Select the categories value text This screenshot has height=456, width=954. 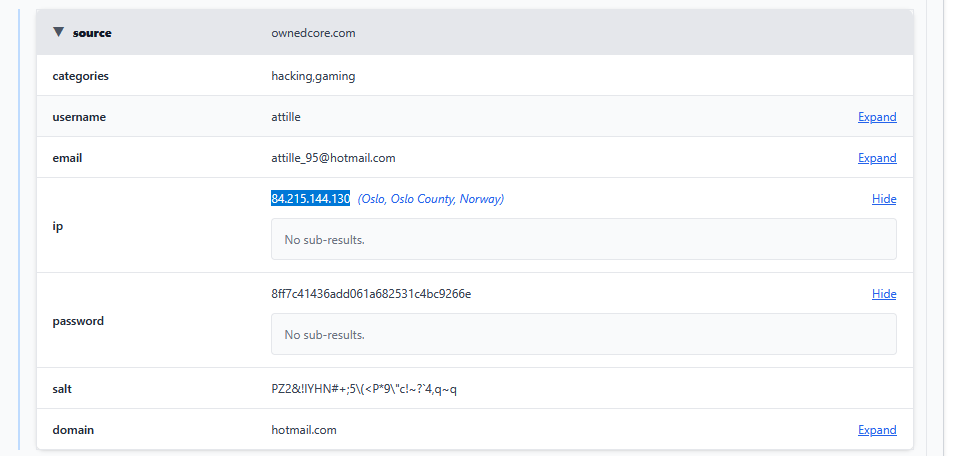point(313,76)
